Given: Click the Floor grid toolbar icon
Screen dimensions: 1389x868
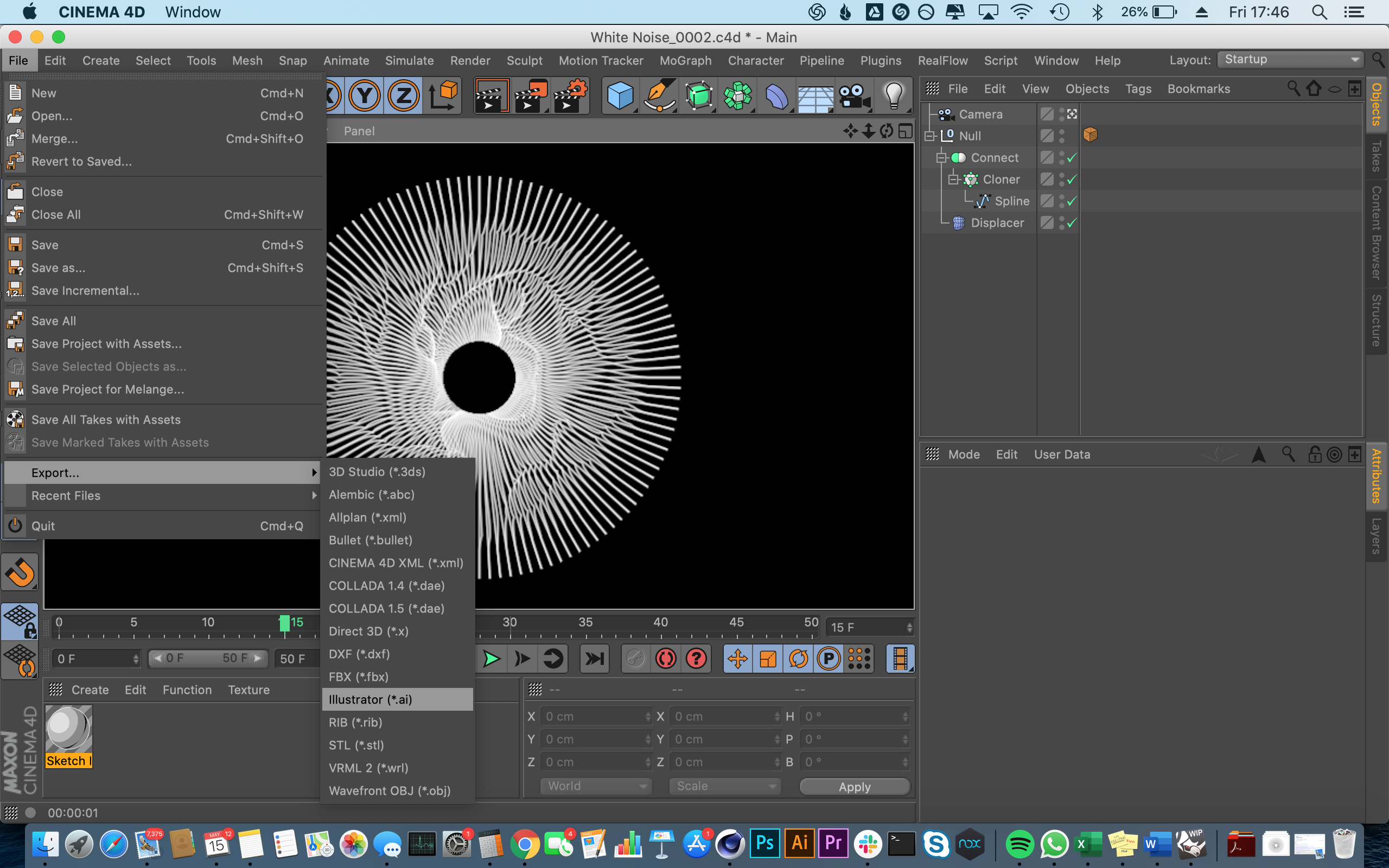Looking at the screenshot, I should coord(815,97).
